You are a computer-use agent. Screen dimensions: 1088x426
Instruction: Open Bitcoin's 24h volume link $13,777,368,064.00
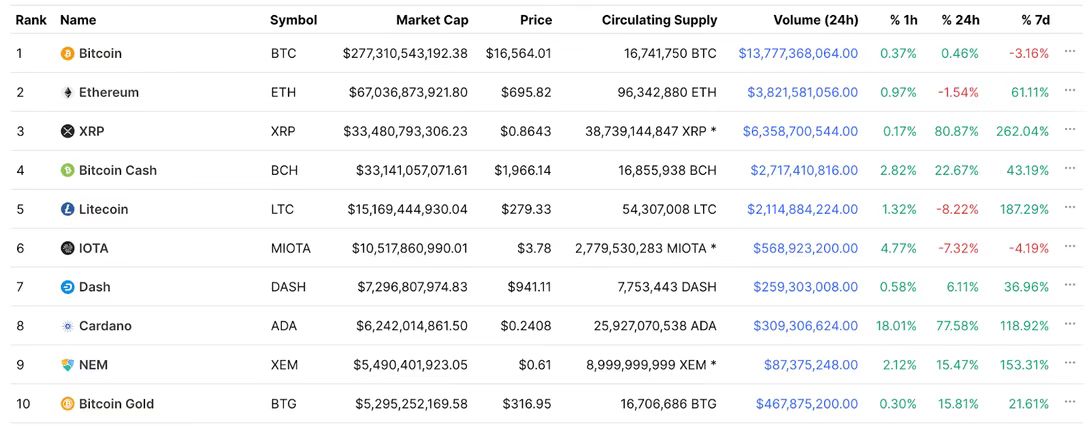click(798, 53)
